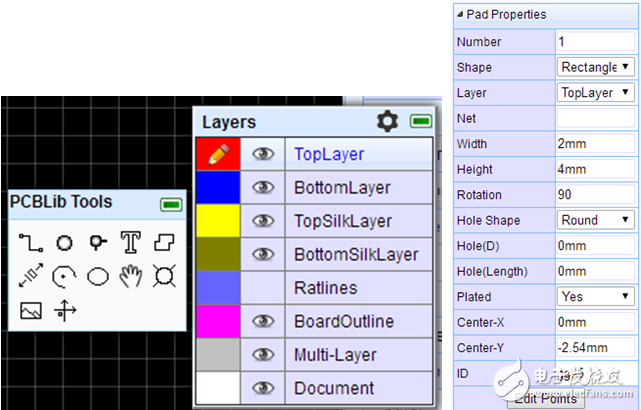Click the Edit Points button
Viewport: 641px width, 410px height.
pyautogui.click(x=543, y=399)
